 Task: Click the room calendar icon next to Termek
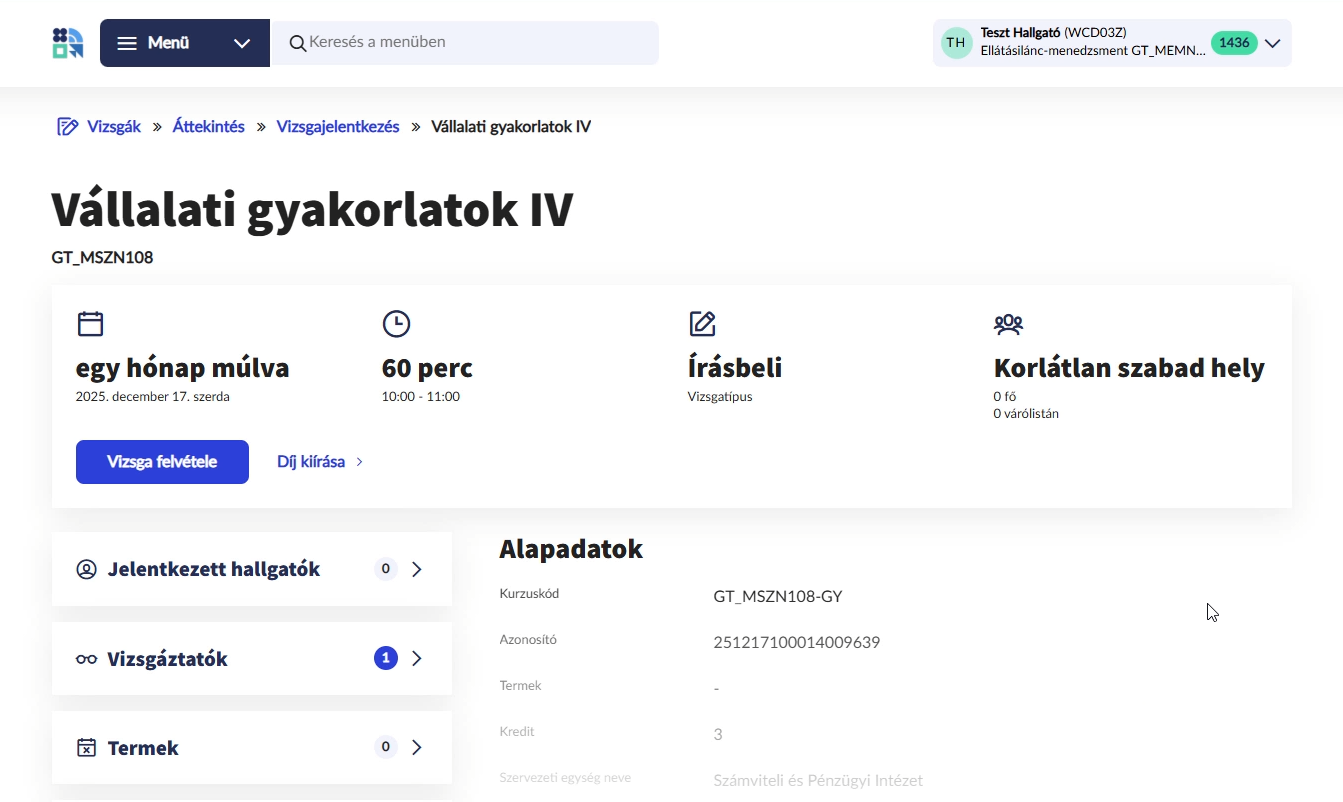click(85, 746)
